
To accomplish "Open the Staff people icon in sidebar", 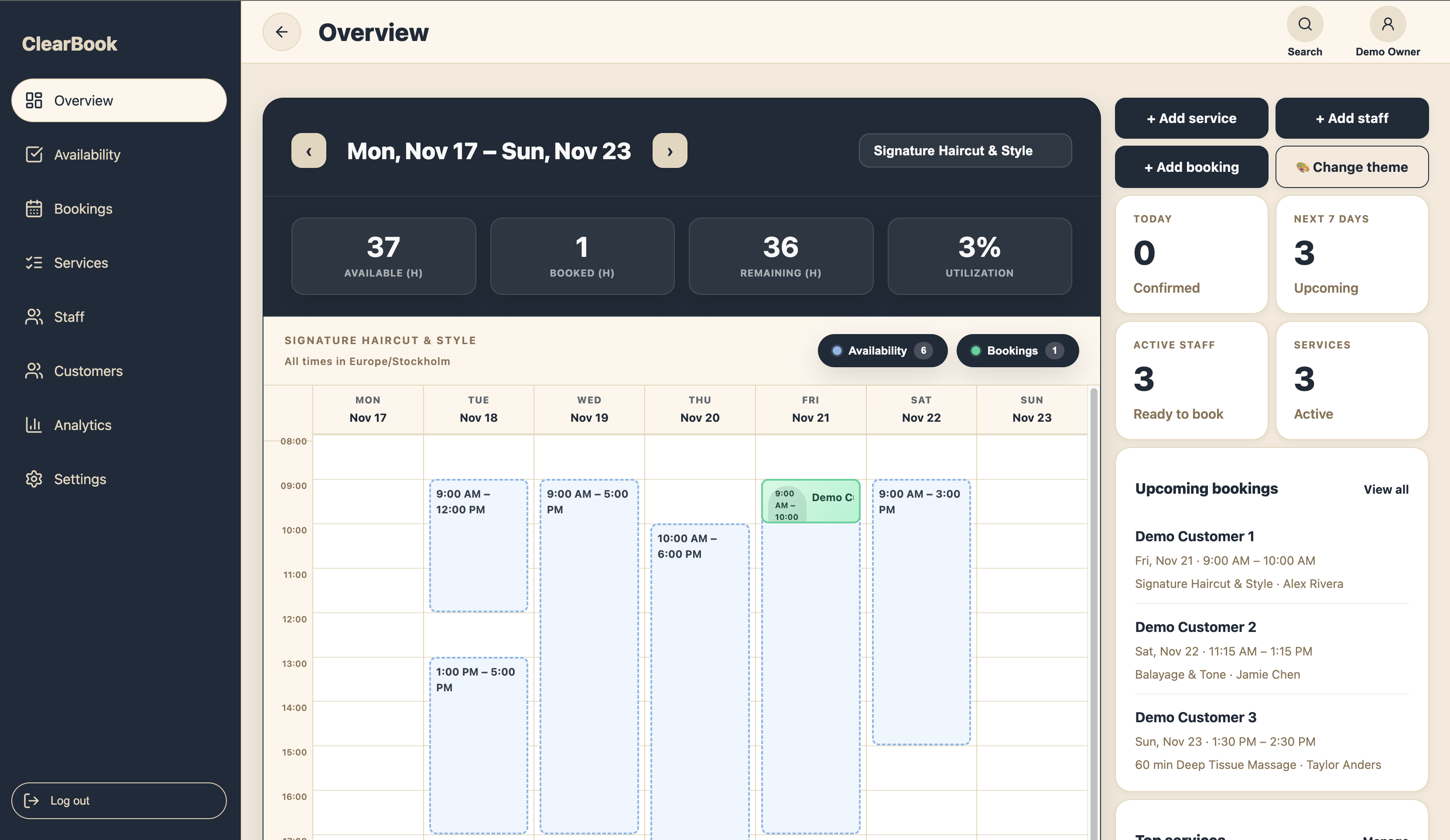I will (34, 317).
